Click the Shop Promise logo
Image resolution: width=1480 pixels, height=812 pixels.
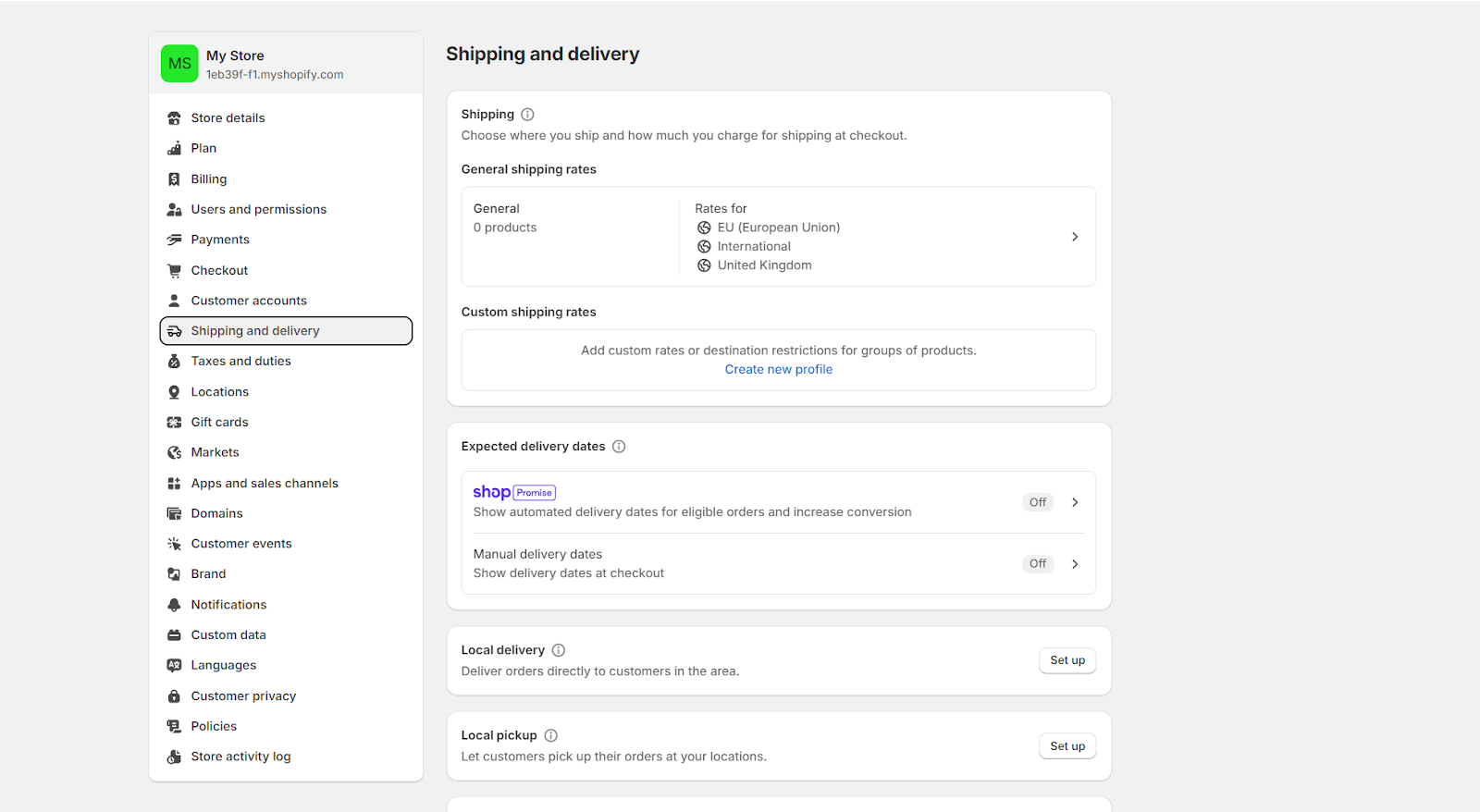coord(514,493)
